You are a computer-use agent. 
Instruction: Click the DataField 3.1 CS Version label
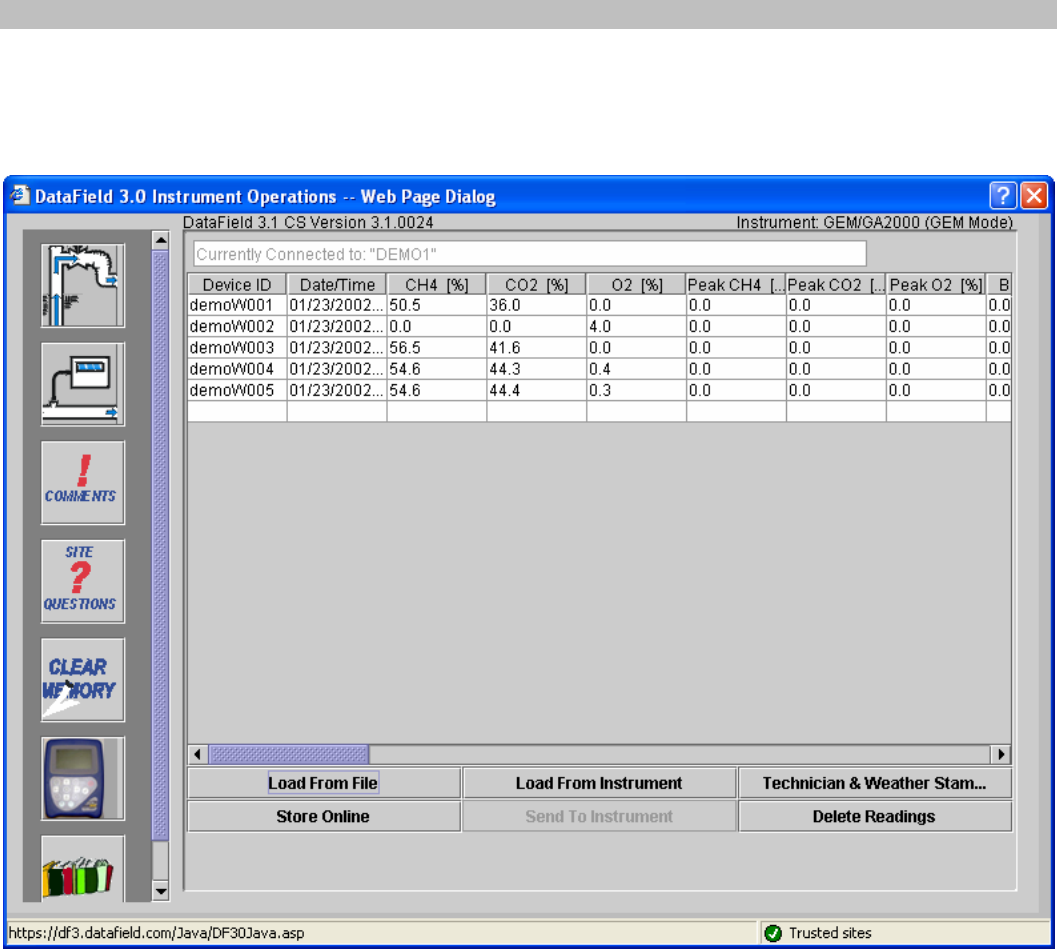(308, 222)
